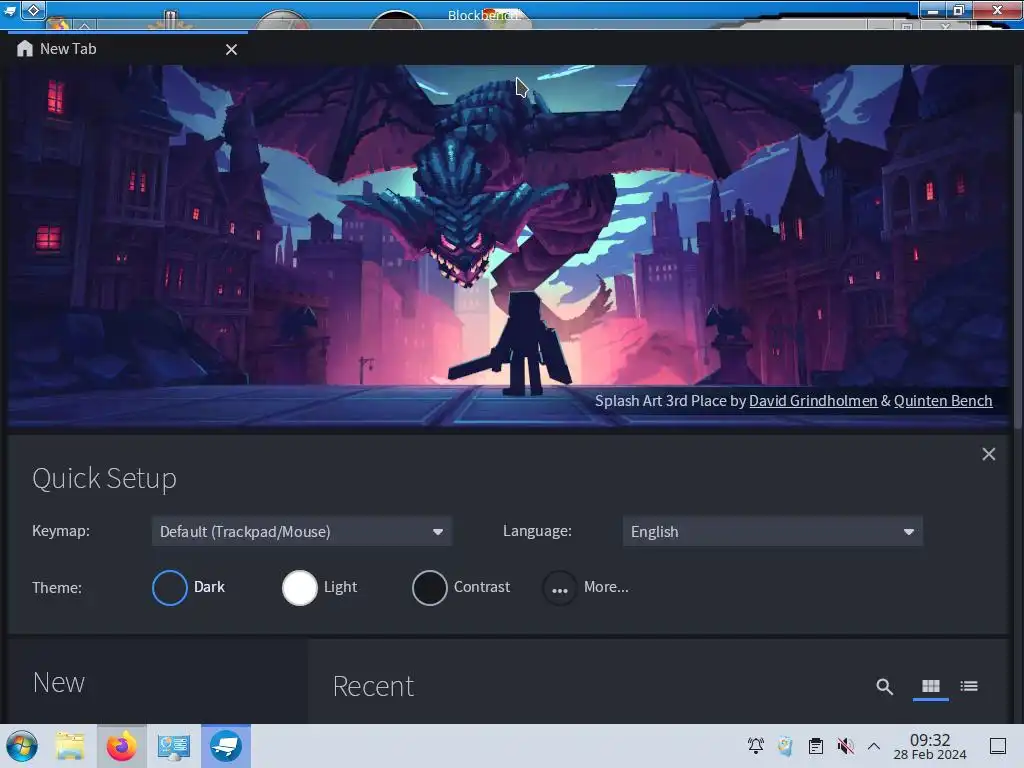
Task: Open Firefox from the taskbar
Action: [121, 746]
